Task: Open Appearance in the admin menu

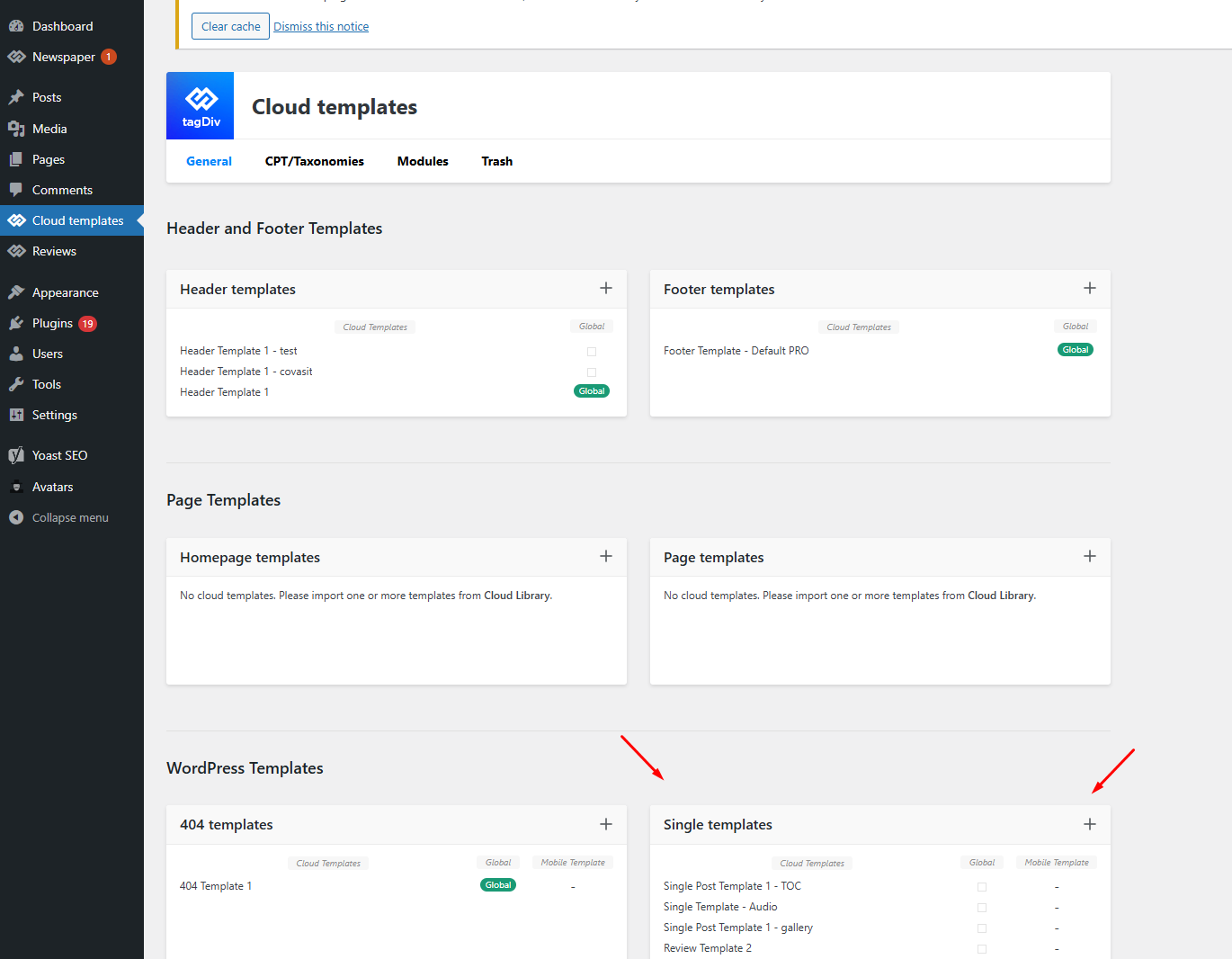Action: (x=66, y=292)
